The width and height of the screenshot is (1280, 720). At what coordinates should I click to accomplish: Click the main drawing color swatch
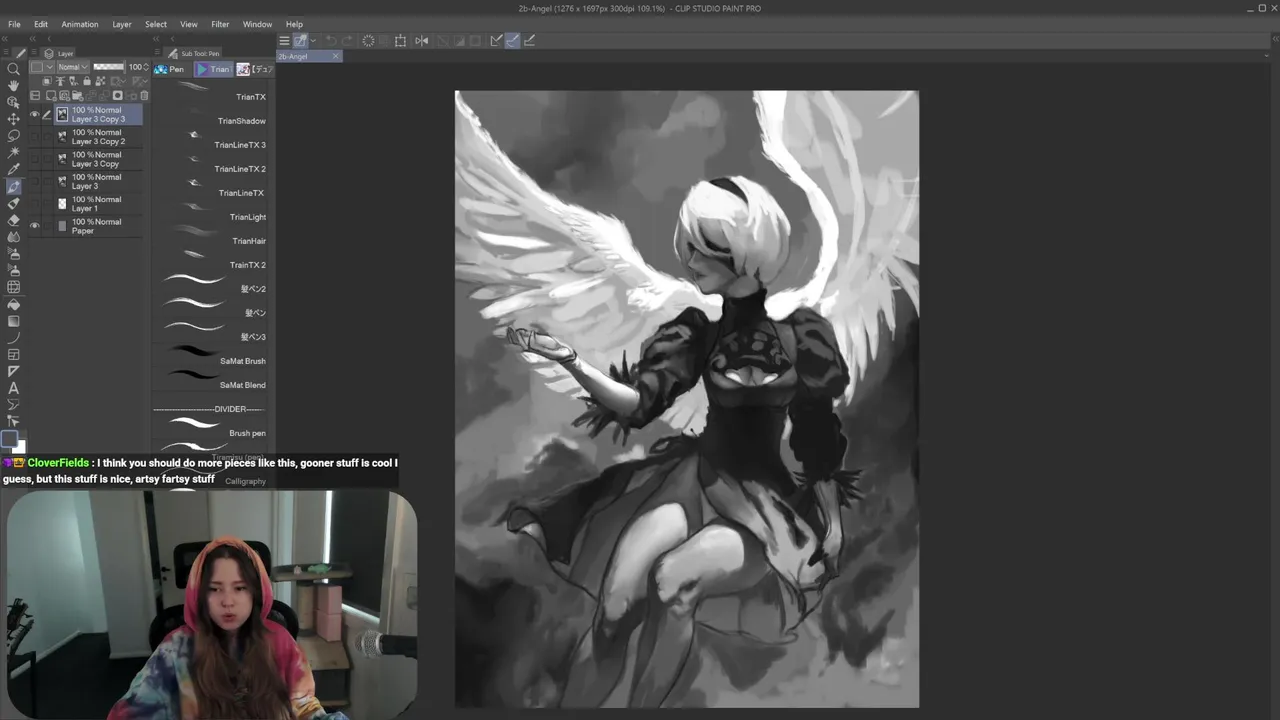coord(10,438)
